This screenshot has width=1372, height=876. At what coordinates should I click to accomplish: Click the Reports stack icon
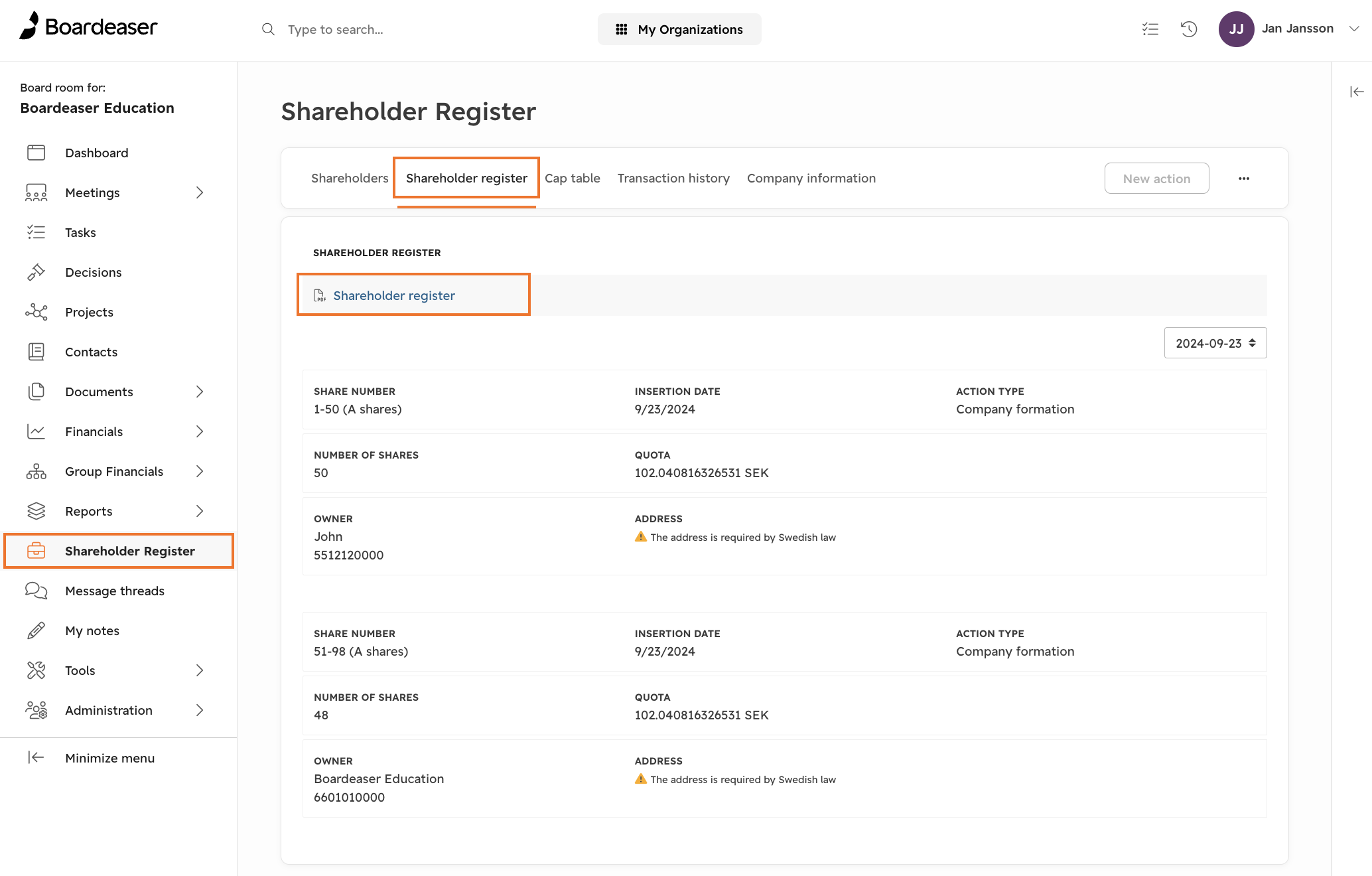tap(36, 511)
